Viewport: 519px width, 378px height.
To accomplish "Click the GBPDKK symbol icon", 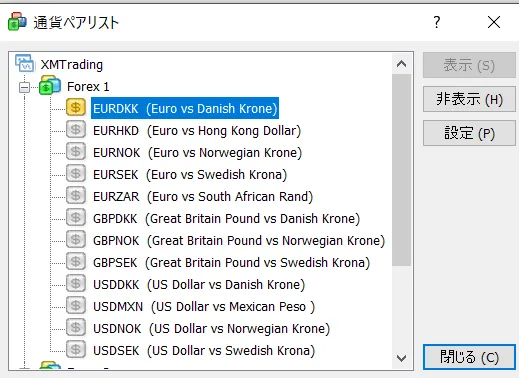I will 76,217.
